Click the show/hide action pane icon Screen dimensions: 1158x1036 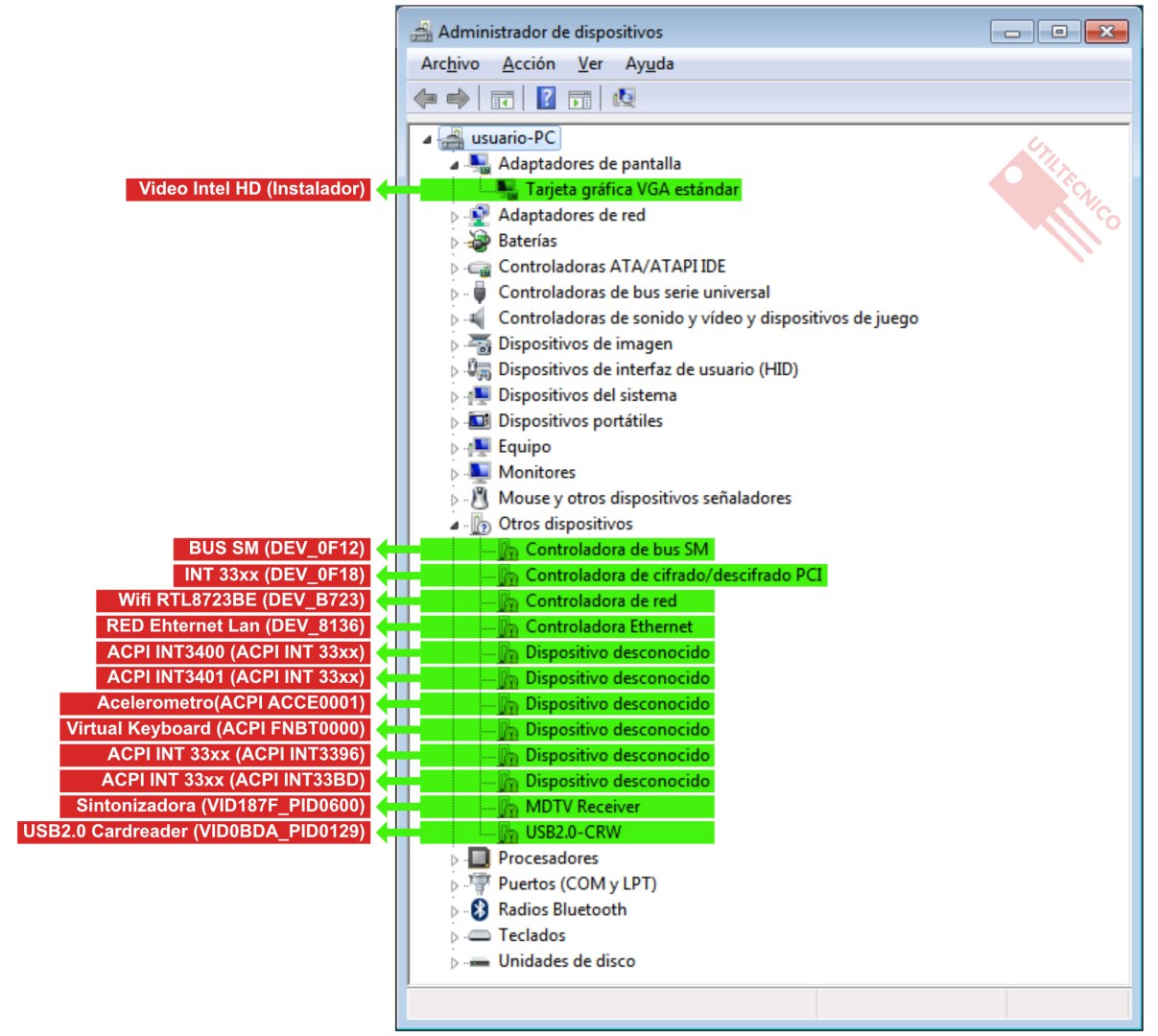pos(579,99)
